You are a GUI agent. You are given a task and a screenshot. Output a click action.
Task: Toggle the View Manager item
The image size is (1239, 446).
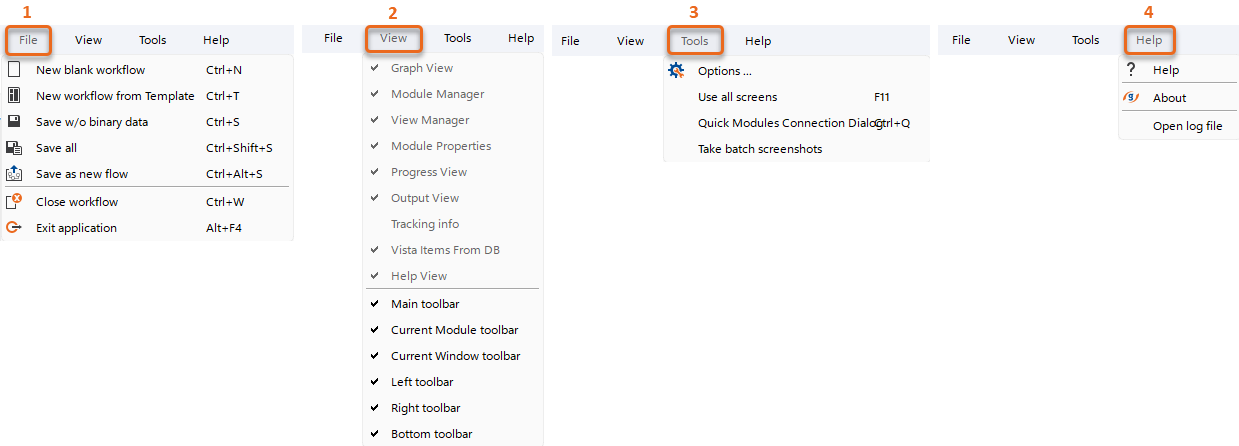pyautogui.click(x=453, y=120)
